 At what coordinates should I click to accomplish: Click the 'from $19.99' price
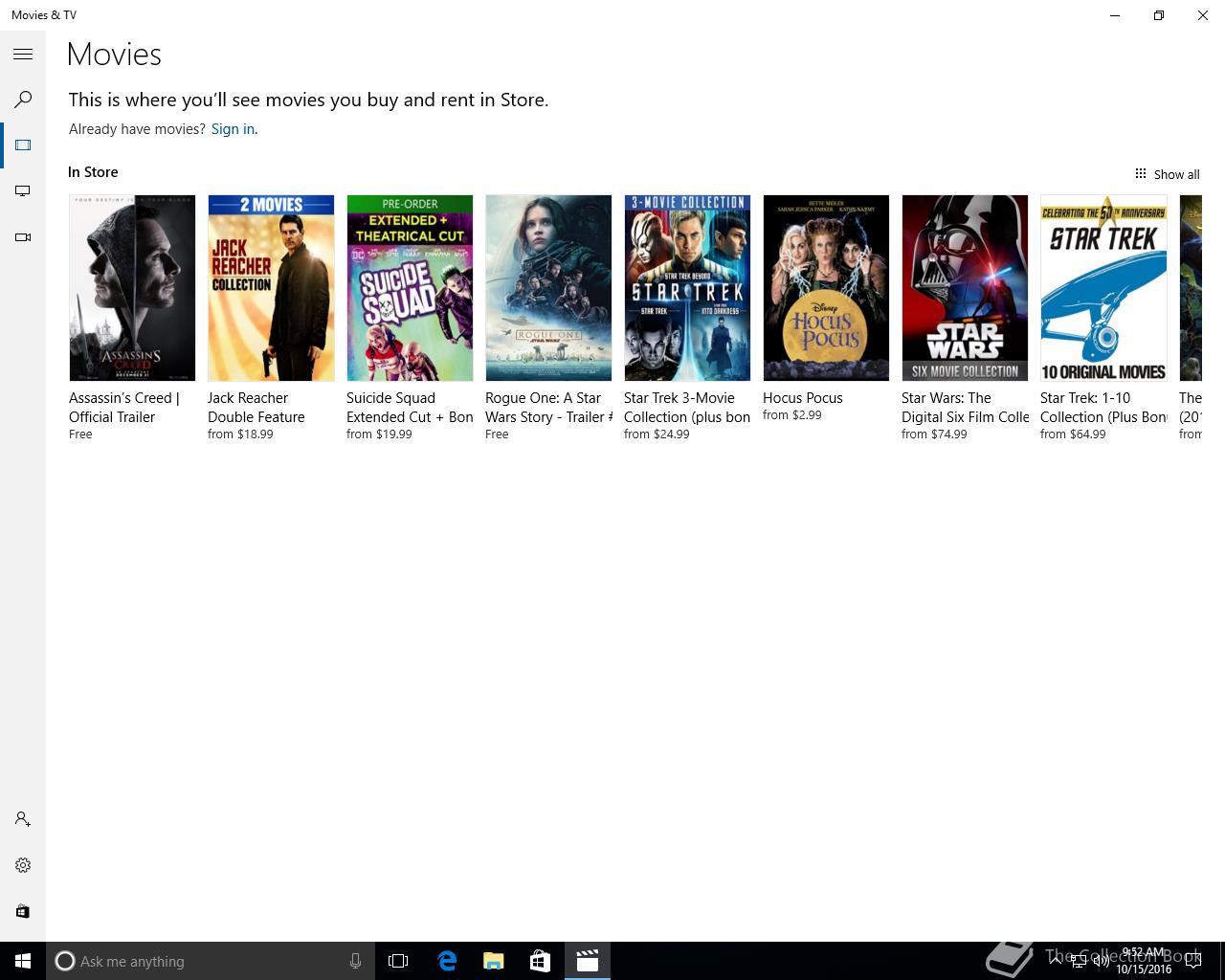(x=379, y=434)
